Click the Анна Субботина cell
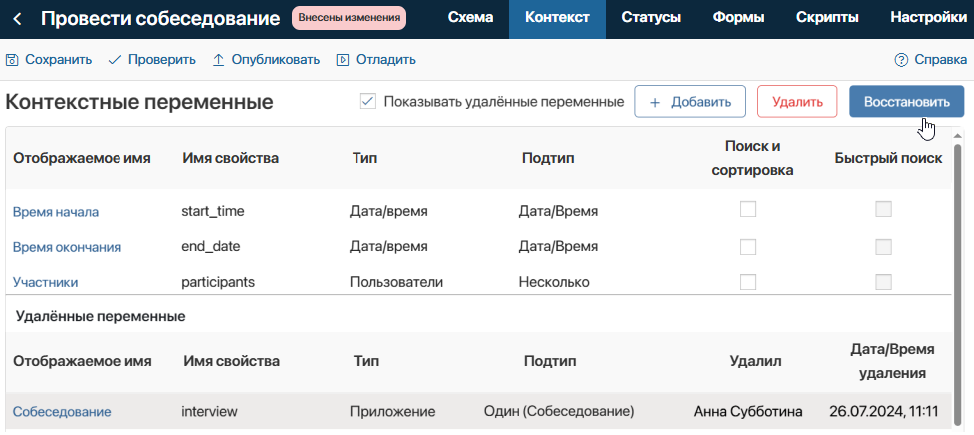This screenshot has height=435, width=974. pos(748,411)
